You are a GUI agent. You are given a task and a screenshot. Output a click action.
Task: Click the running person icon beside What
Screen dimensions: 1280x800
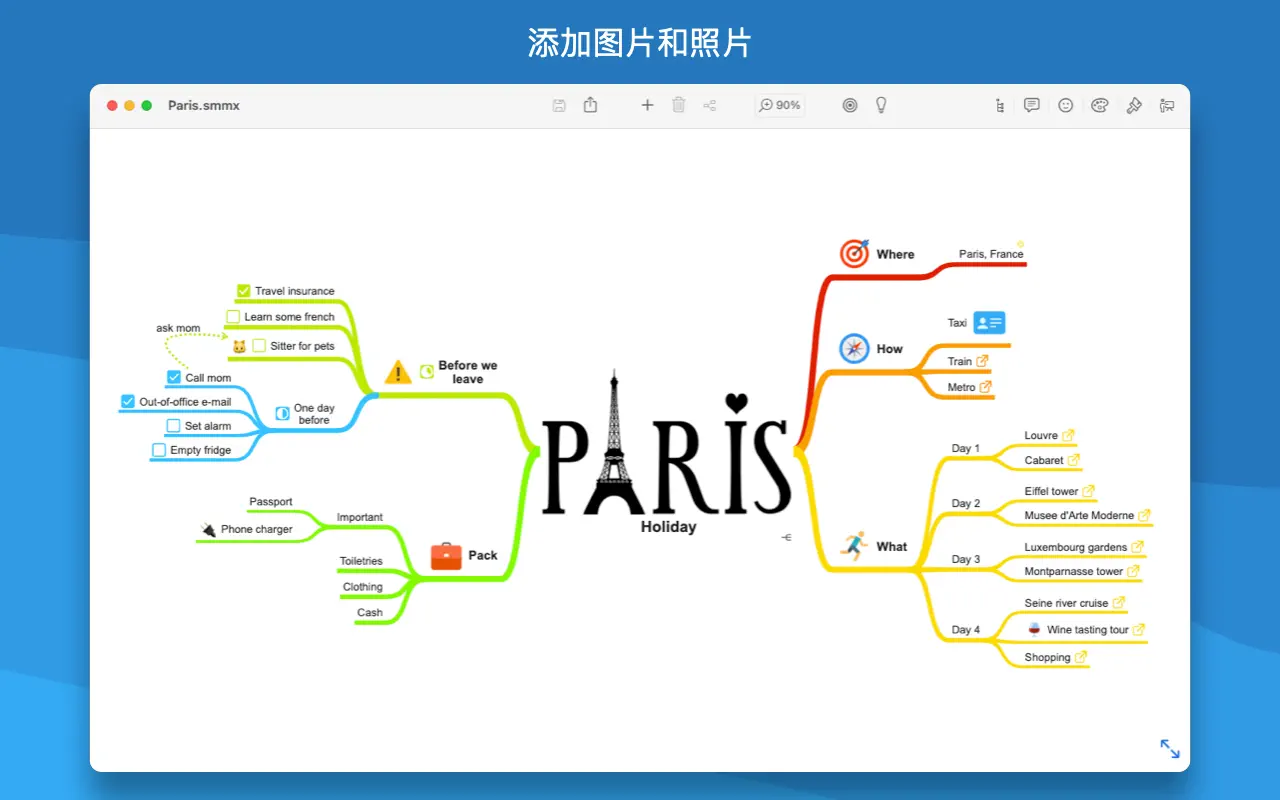tap(853, 546)
